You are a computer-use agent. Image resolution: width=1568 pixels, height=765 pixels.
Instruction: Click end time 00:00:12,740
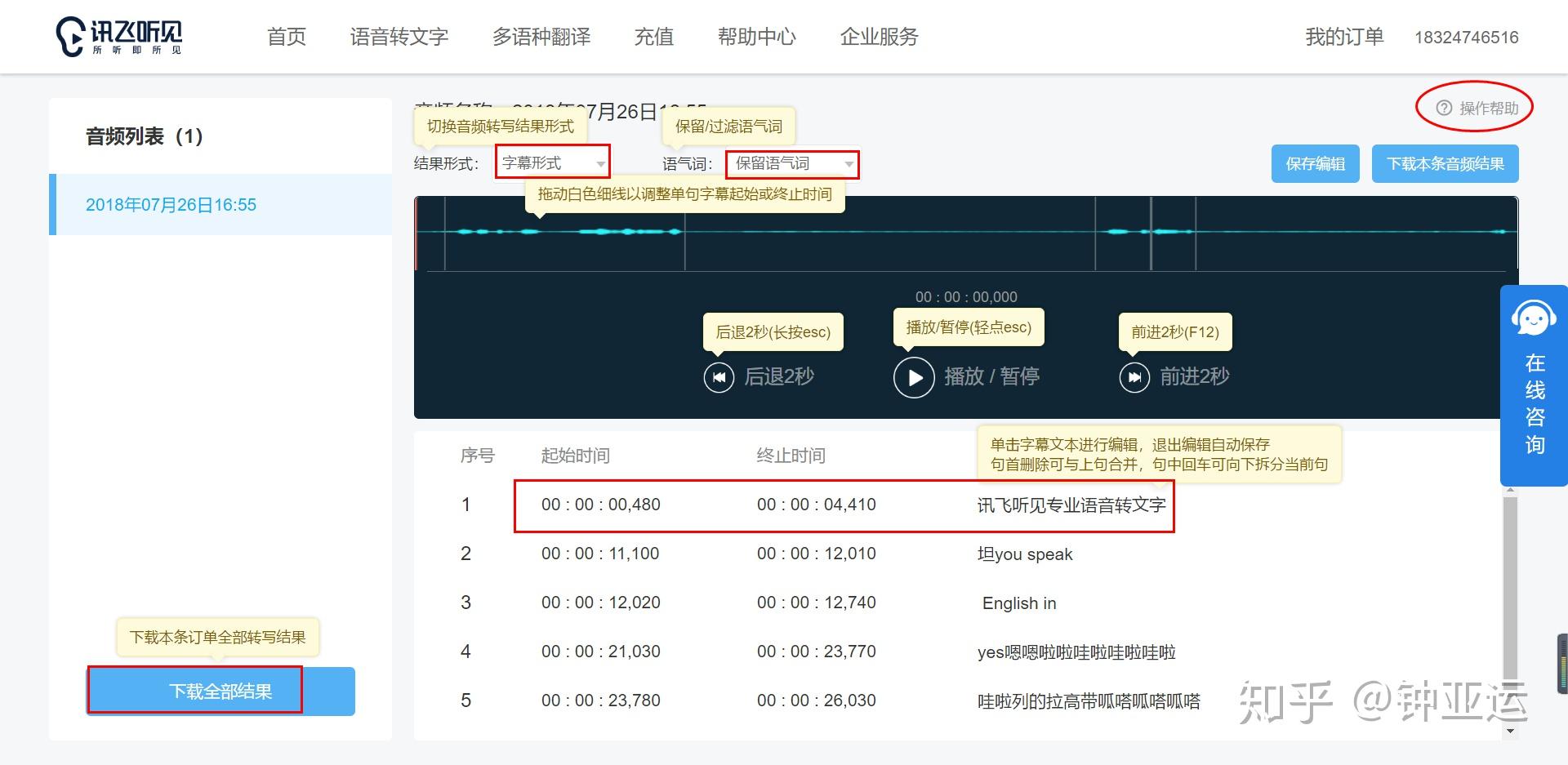click(x=817, y=603)
